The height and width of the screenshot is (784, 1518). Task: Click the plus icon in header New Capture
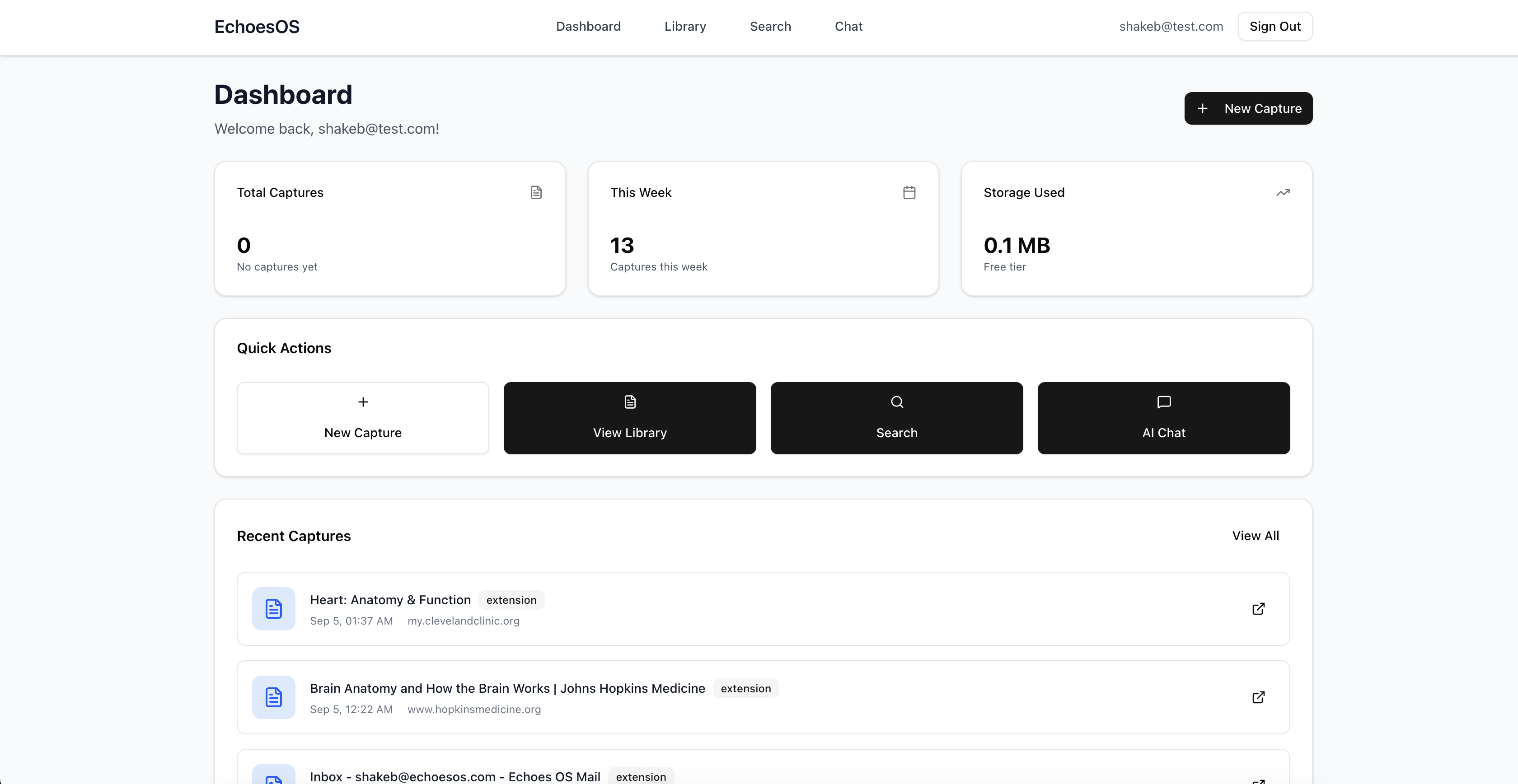click(1203, 108)
